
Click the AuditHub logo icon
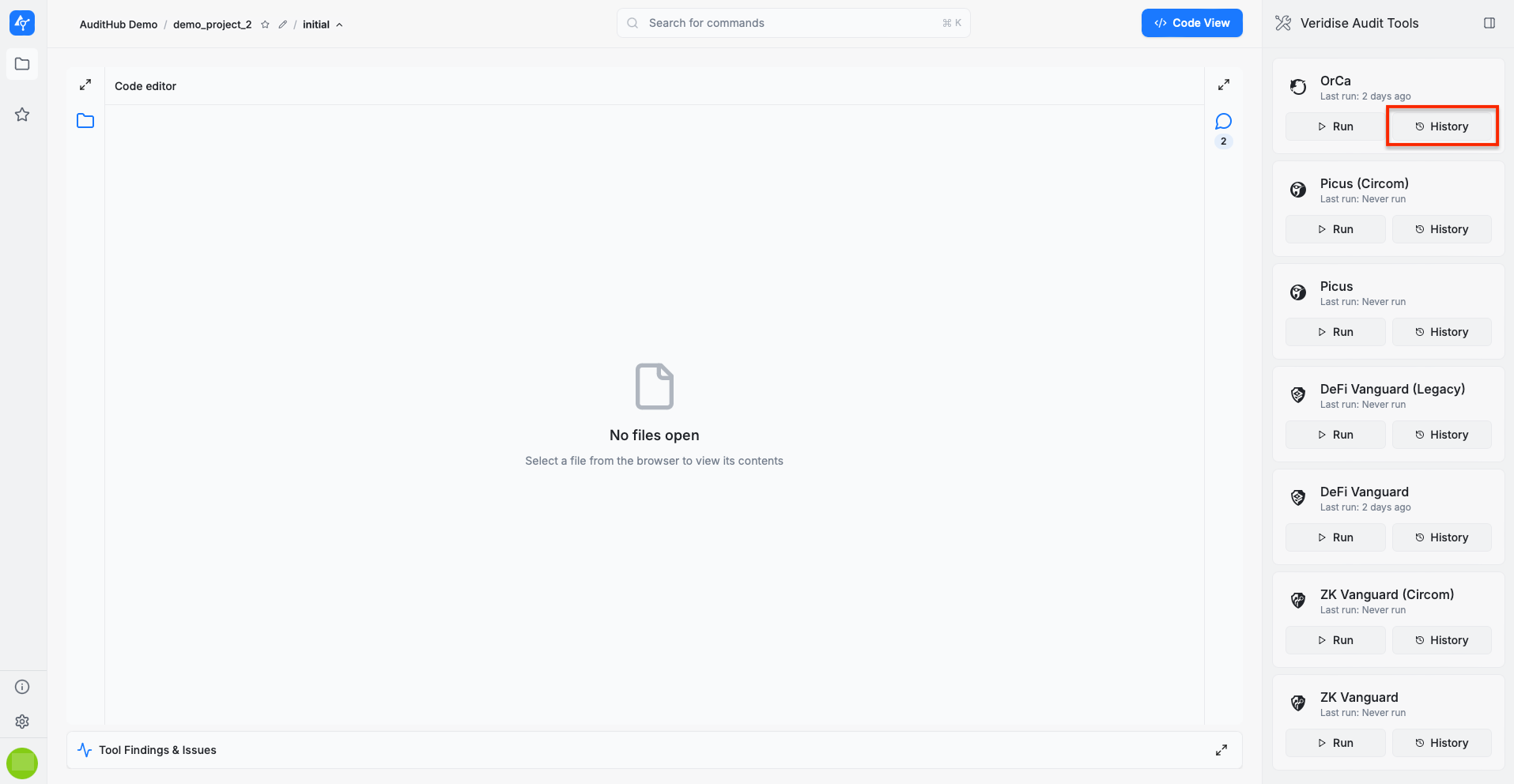[x=22, y=23]
